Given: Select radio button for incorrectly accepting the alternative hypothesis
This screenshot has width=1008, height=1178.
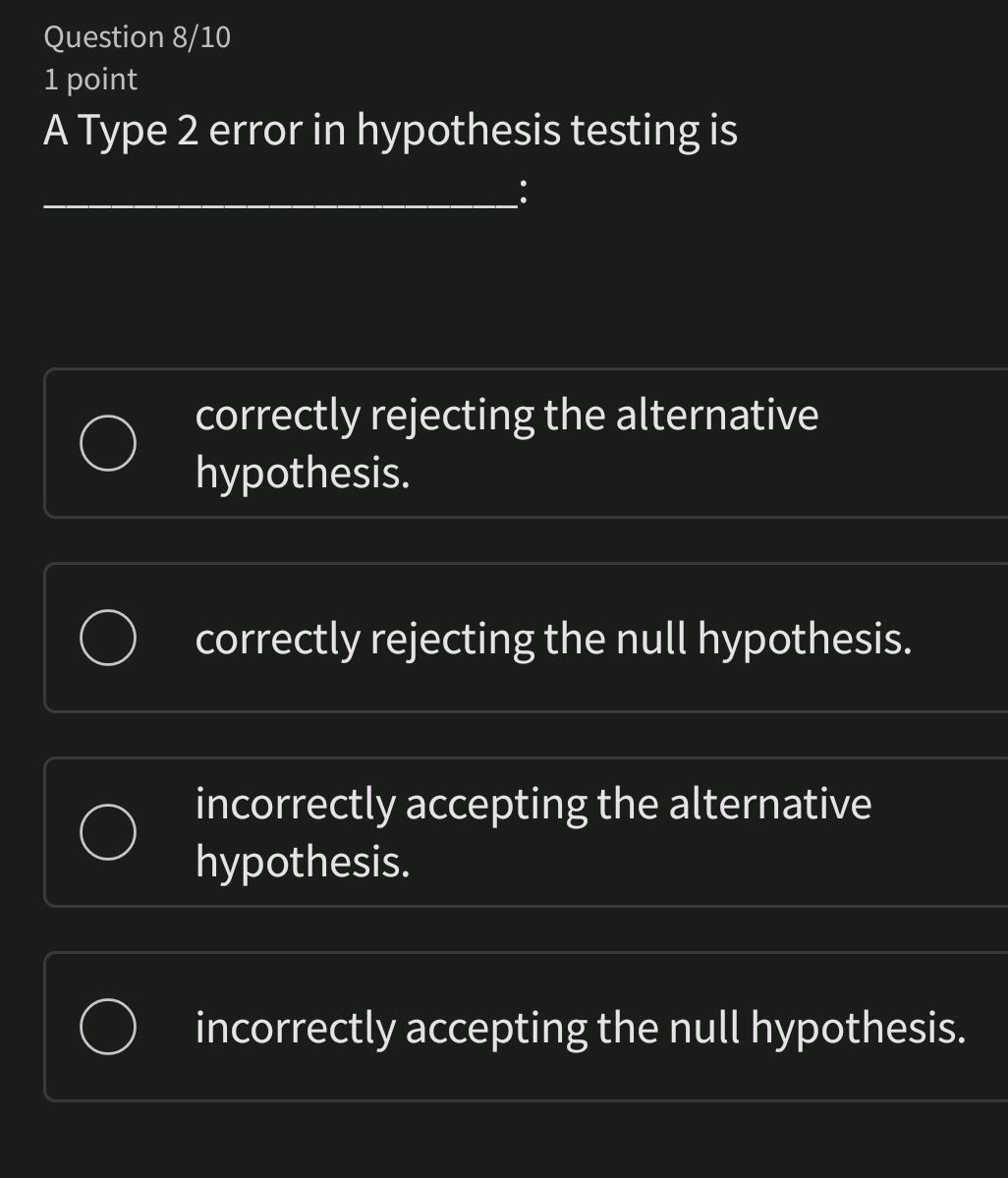Looking at the screenshot, I should [108, 832].
